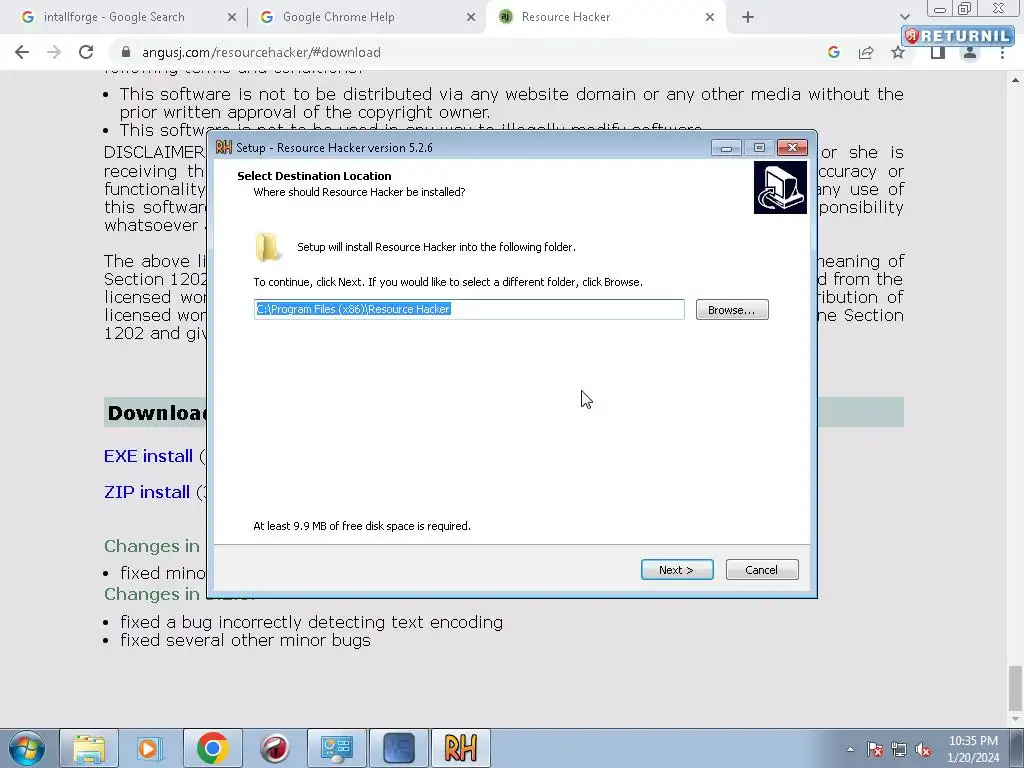
Task: Click the yellow folder icon in setup
Action: 267,248
